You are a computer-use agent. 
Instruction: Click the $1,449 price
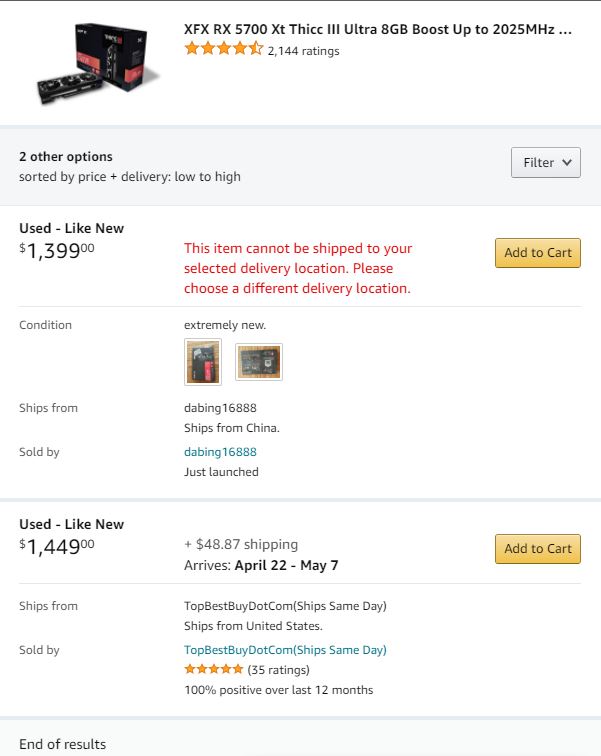(x=57, y=547)
